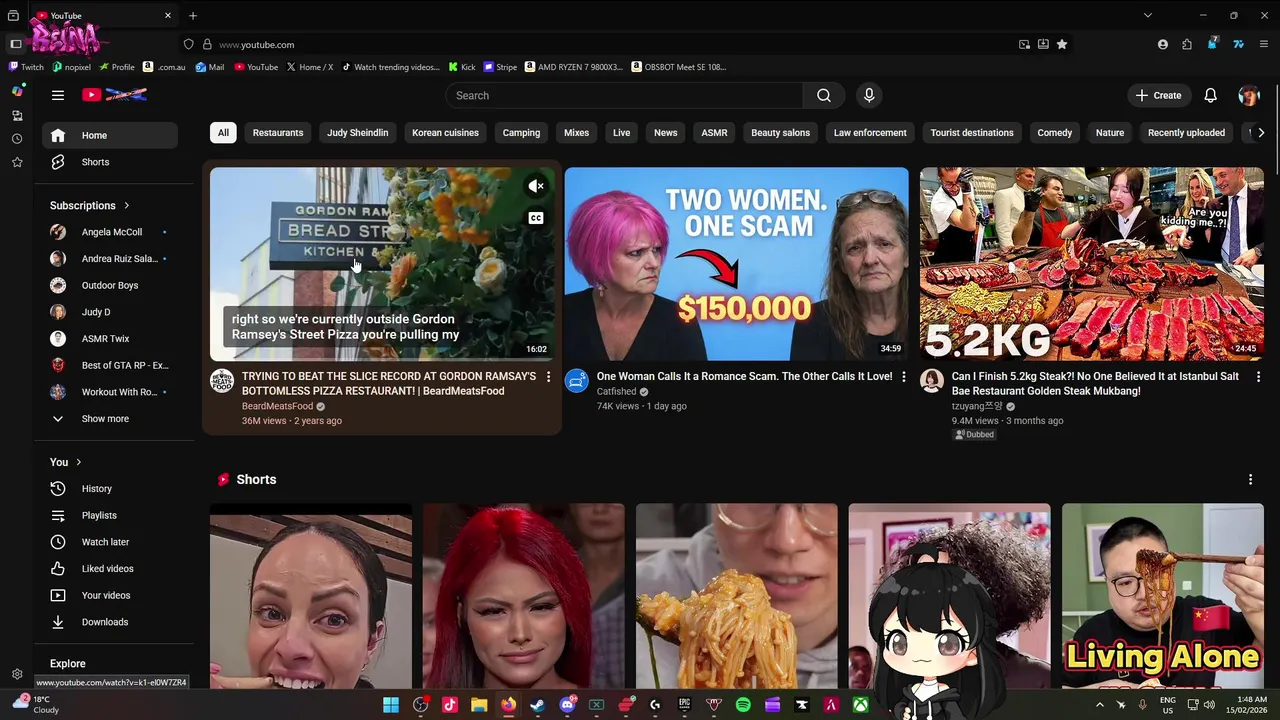Open the Shorts shelf three-dot menu

(1250, 480)
